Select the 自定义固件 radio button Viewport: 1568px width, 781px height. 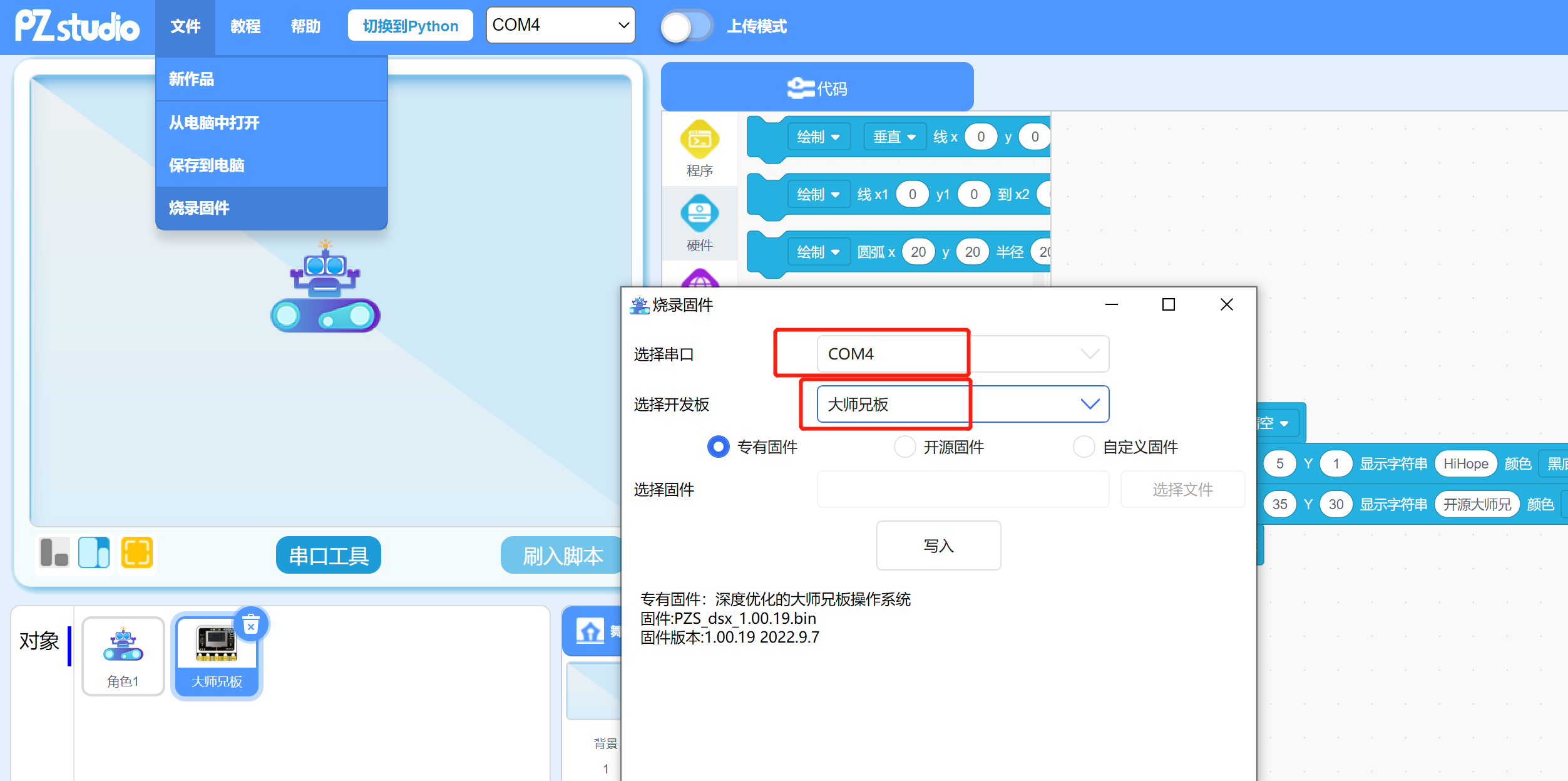point(1084,447)
